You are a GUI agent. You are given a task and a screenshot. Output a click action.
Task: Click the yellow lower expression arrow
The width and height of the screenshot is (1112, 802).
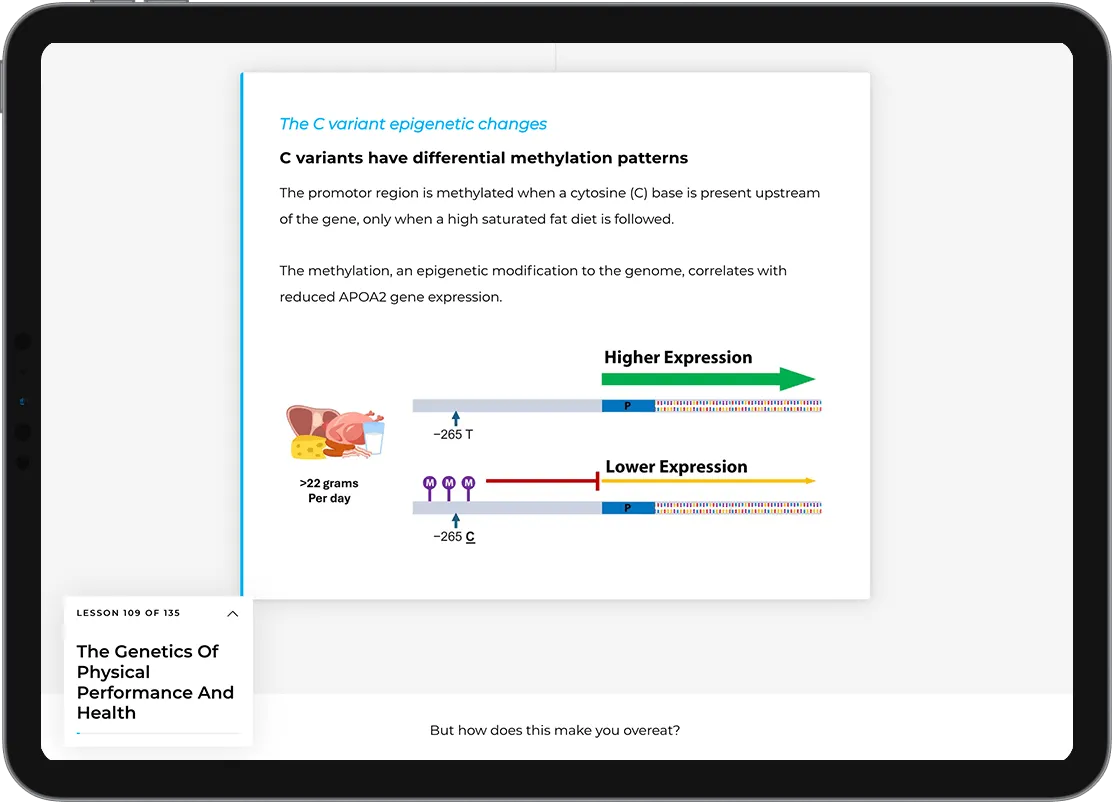pyautogui.click(x=708, y=481)
